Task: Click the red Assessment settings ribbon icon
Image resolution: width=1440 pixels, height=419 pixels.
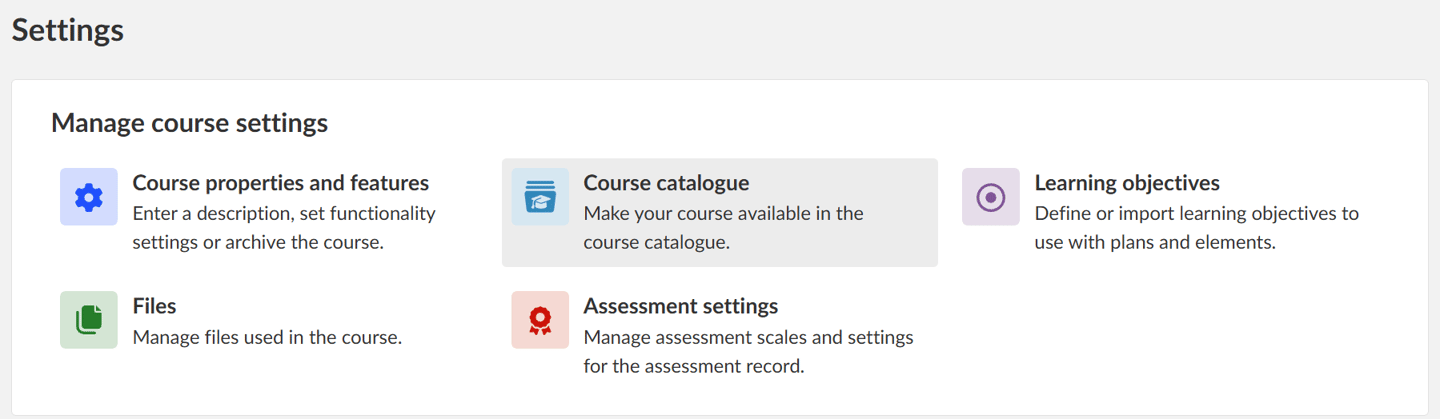Action: (540, 320)
